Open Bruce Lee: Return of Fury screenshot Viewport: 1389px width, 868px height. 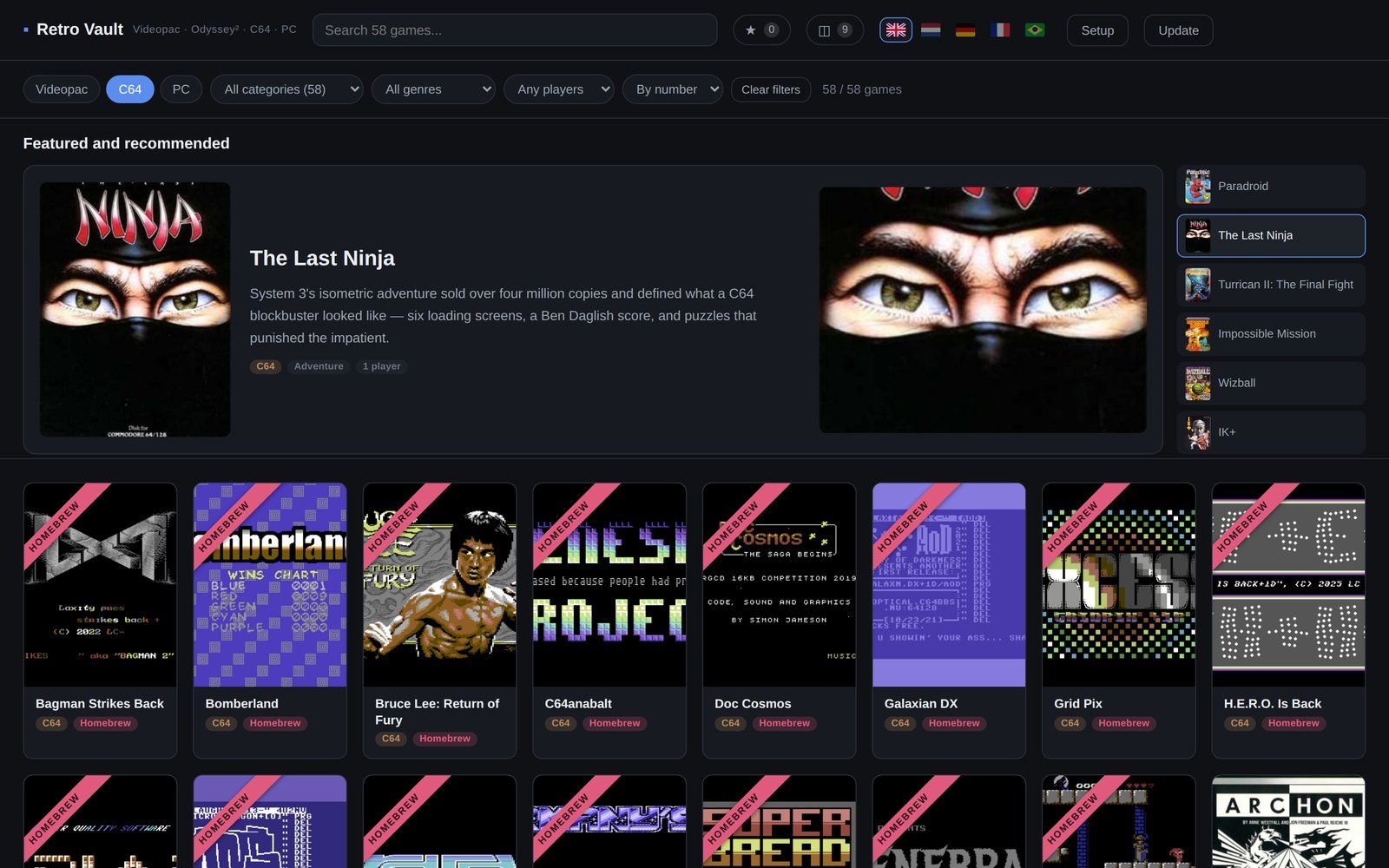point(439,585)
